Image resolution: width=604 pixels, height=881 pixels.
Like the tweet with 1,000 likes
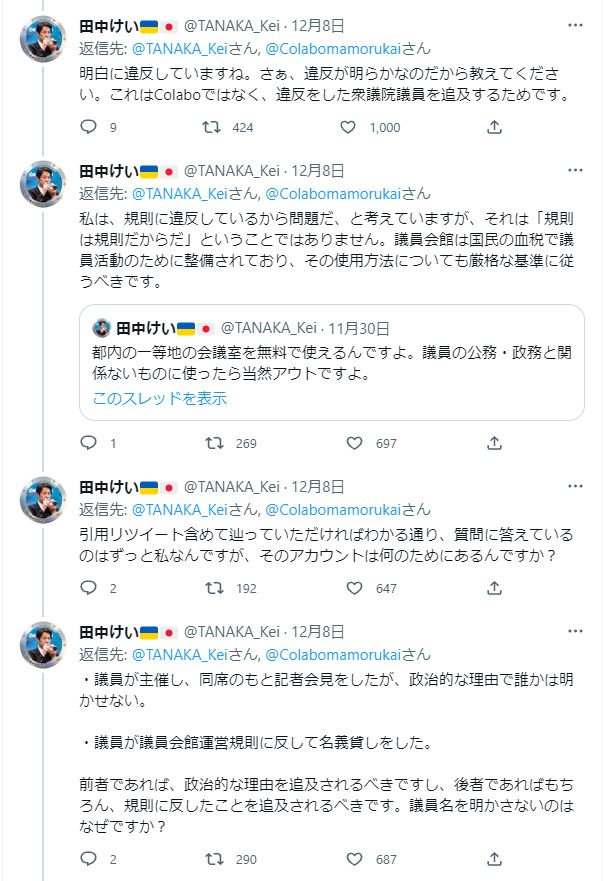coord(348,127)
